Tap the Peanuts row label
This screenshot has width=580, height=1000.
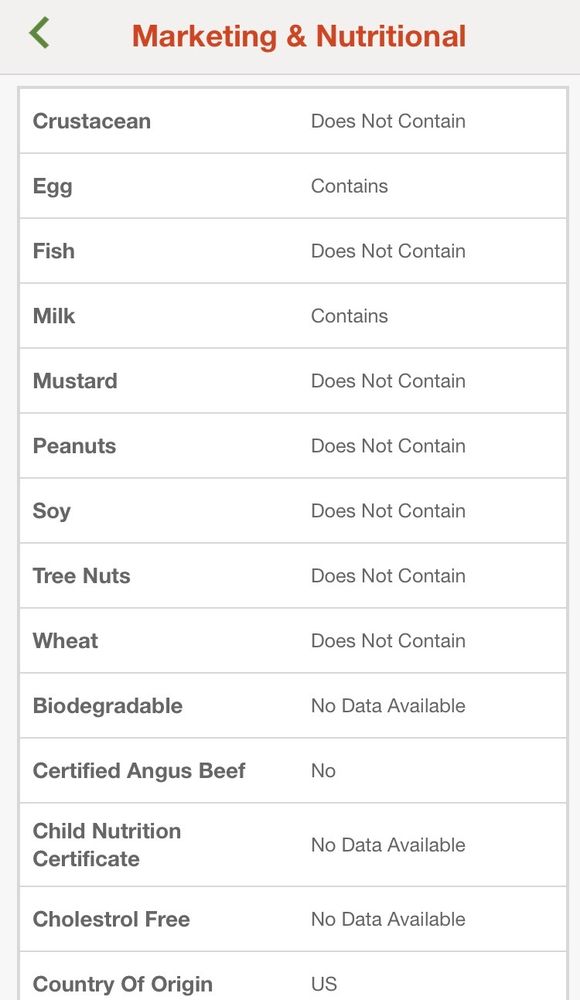tap(74, 446)
